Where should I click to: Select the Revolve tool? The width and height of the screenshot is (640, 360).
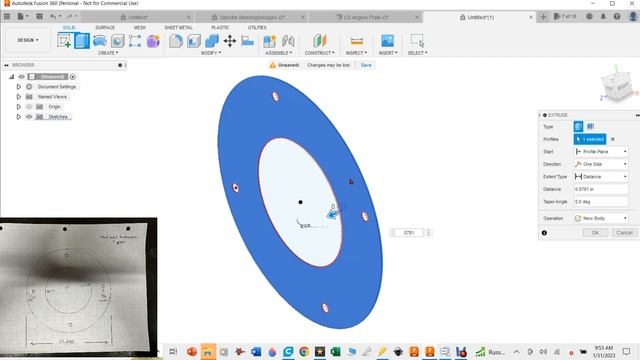(x=100, y=41)
